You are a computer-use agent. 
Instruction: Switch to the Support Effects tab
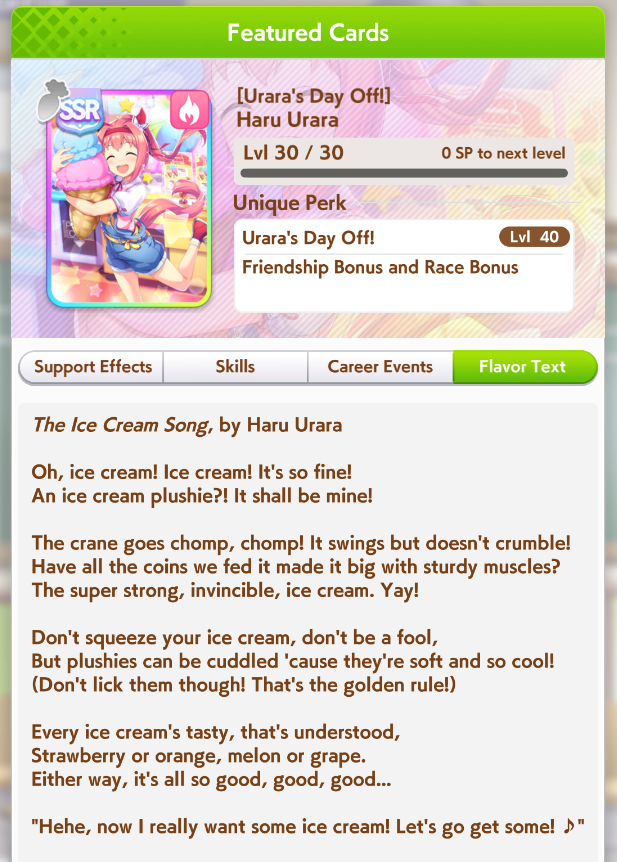[x=92, y=367]
